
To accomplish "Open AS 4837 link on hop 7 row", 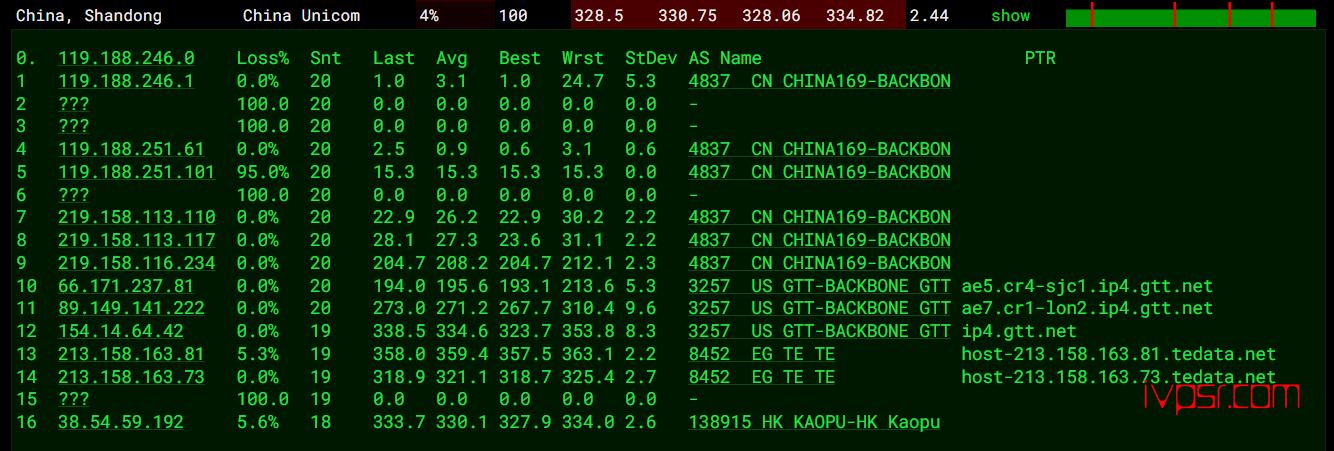I will coord(819,217).
